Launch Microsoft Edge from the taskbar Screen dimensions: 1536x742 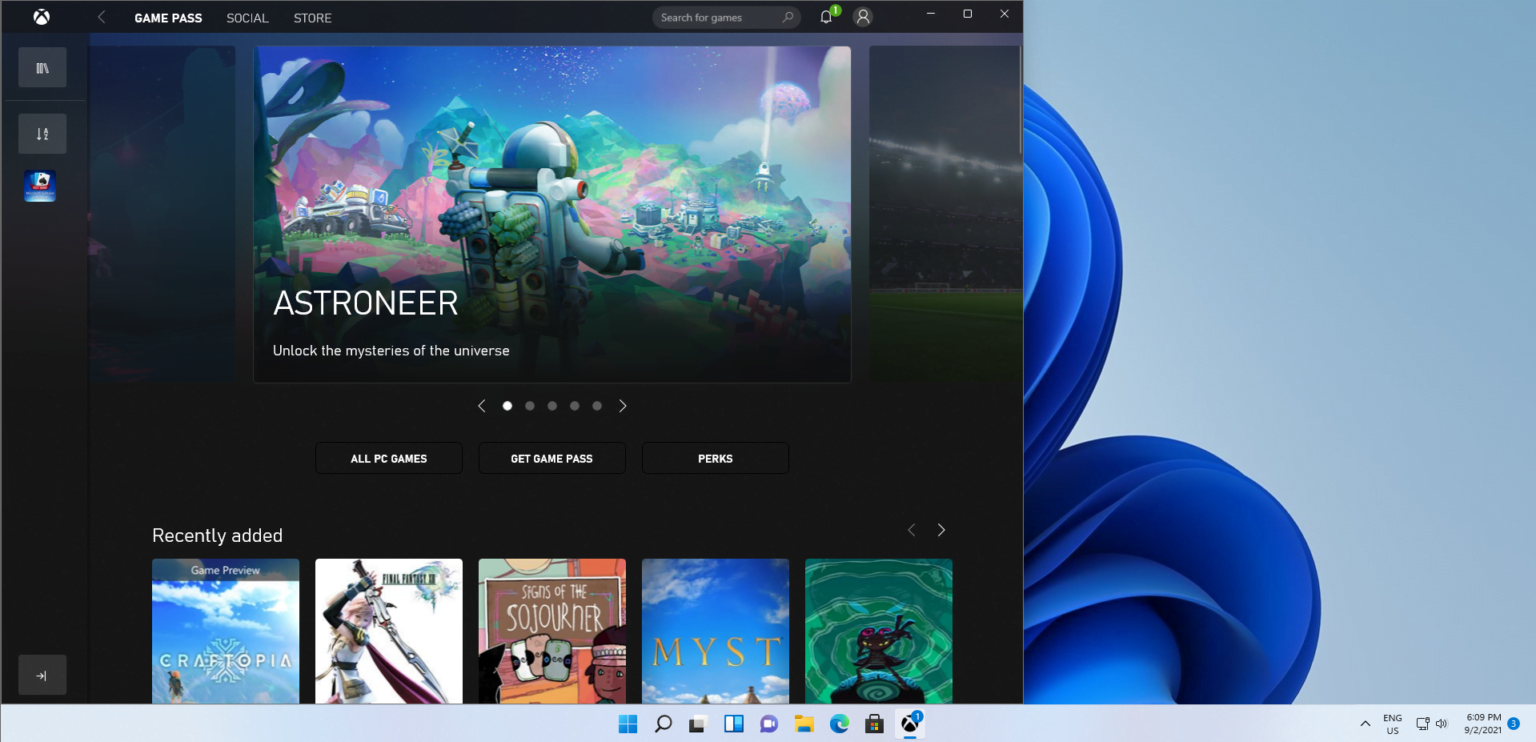tap(838, 723)
